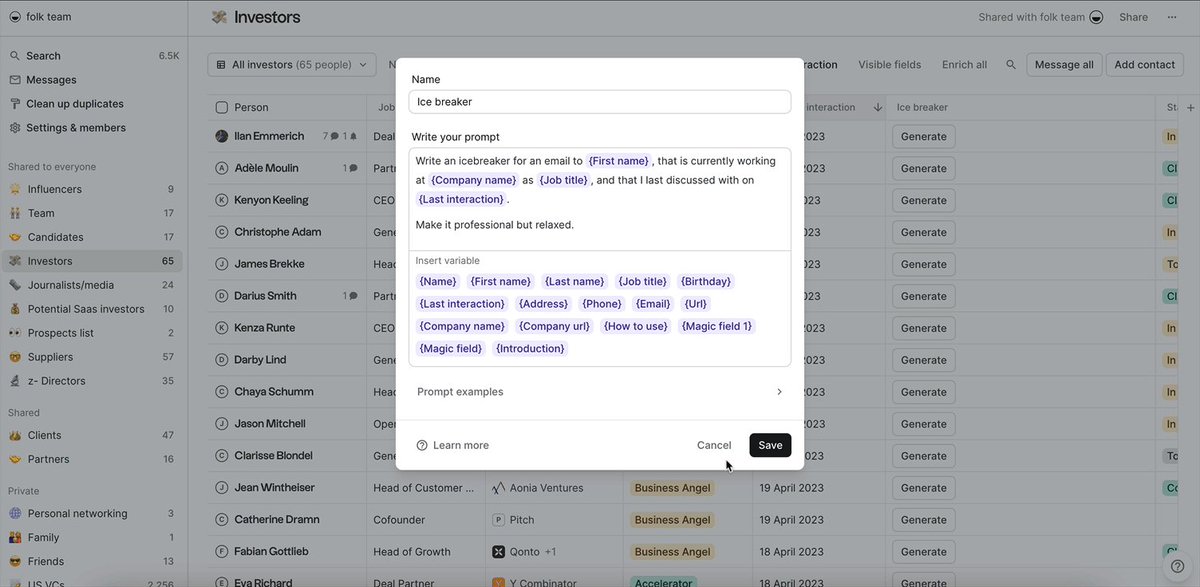Open the Friends group
The height and width of the screenshot is (587, 1200).
[x=92, y=561]
